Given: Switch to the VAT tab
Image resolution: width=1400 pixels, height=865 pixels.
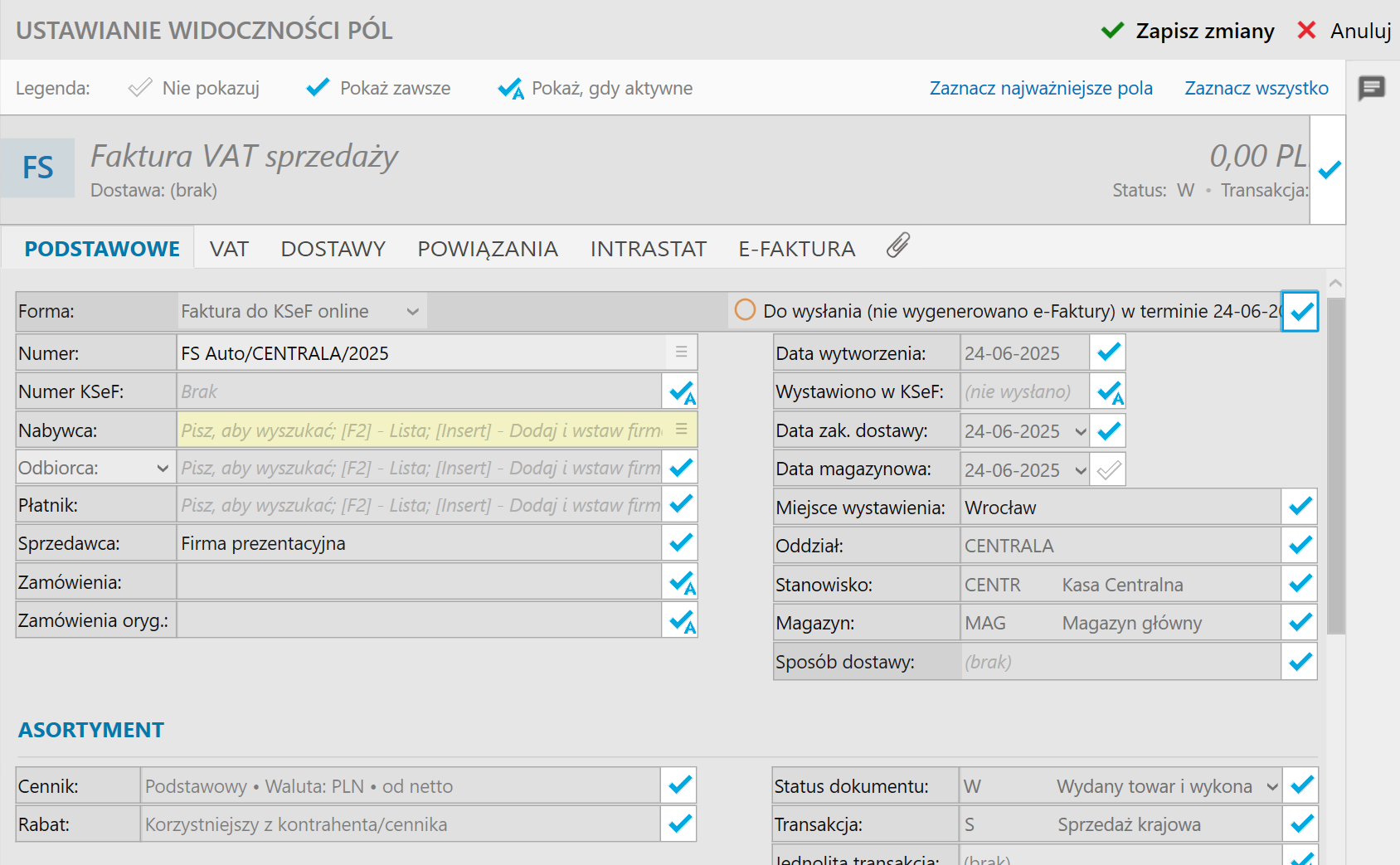Looking at the screenshot, I should click(229, 249).
